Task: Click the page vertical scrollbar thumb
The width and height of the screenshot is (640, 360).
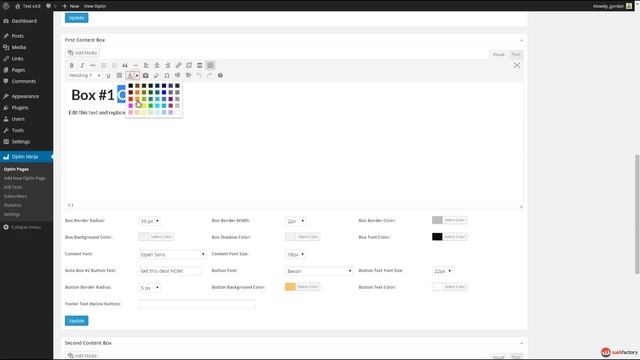Action: [x=637, y=214]
